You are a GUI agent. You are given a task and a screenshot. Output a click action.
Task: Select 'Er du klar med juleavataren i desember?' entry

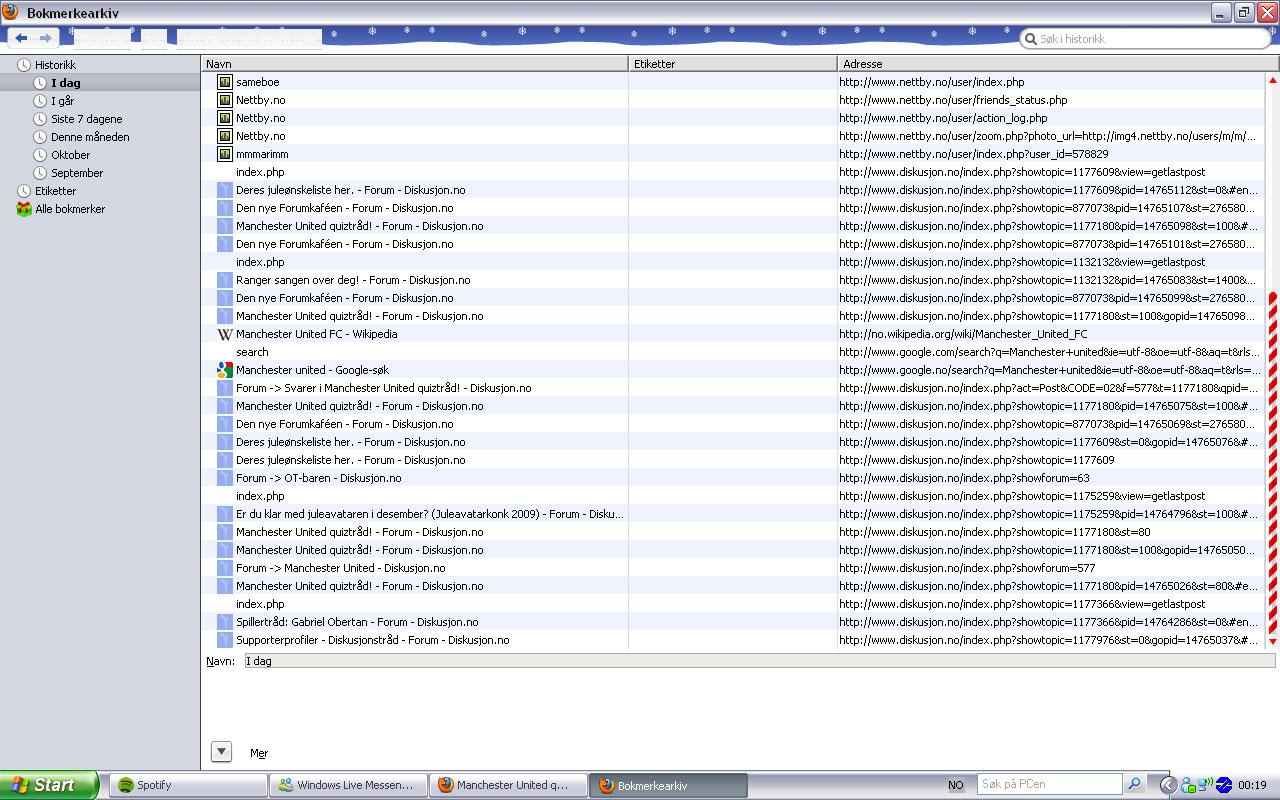(430, 514)
